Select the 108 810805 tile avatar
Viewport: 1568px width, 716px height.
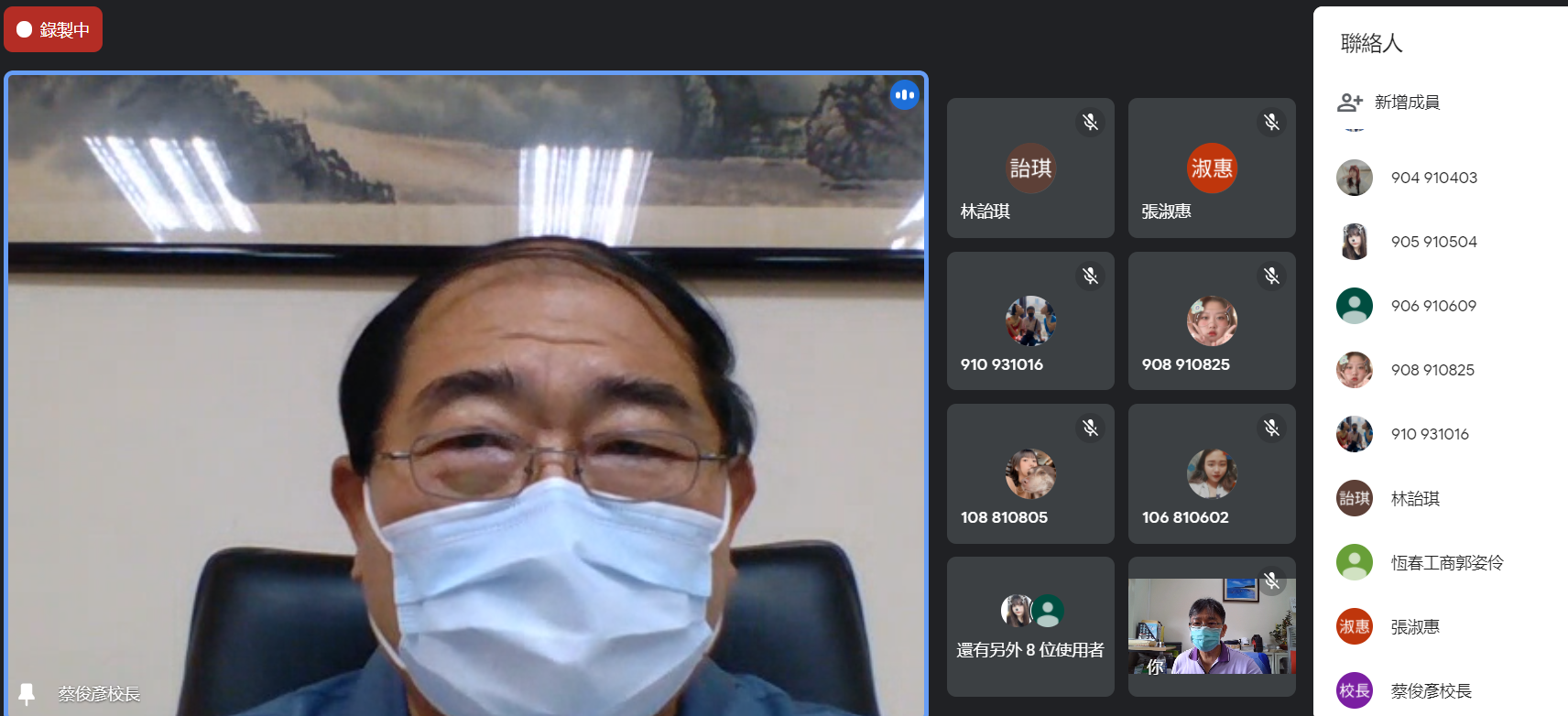1030,473
